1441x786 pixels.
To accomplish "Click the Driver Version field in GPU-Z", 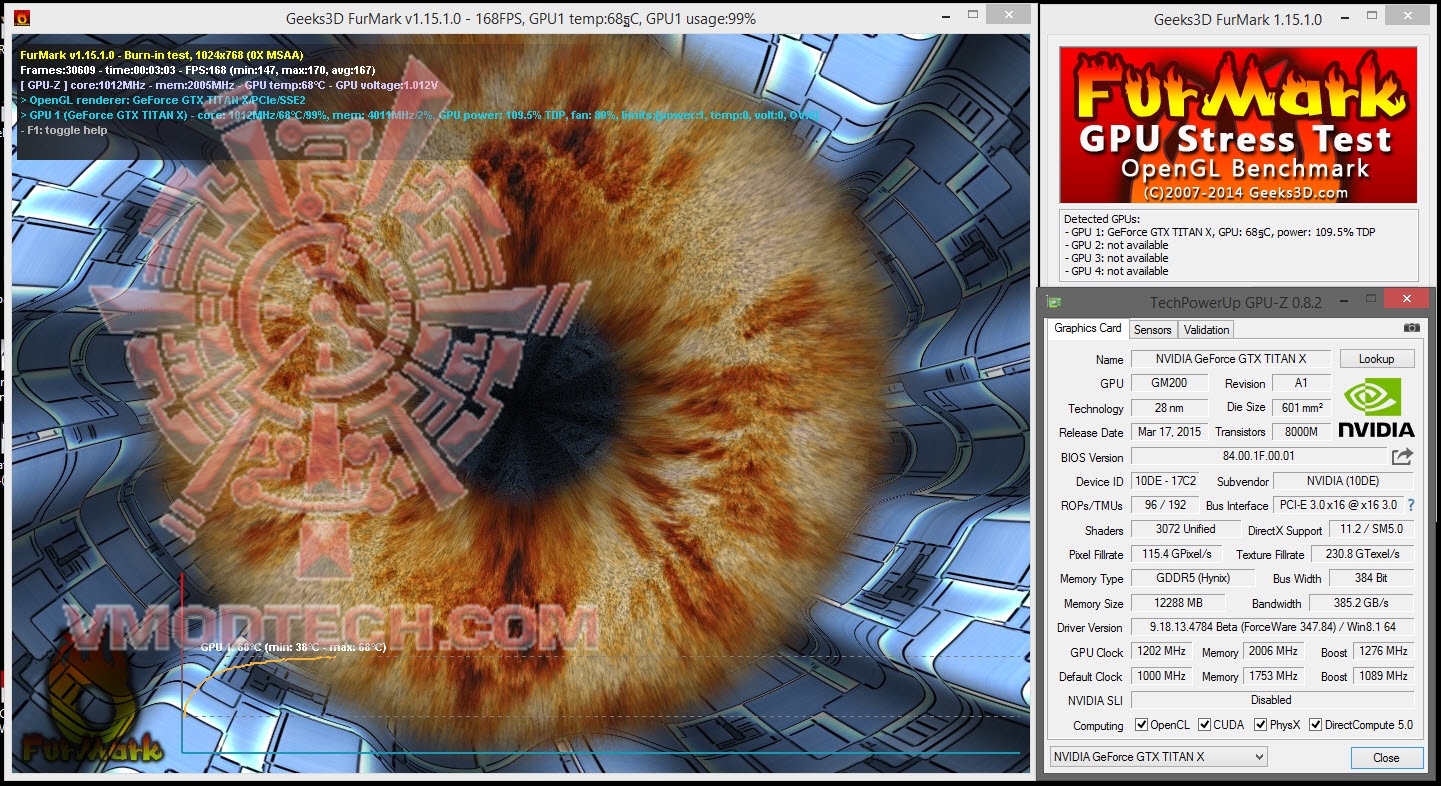I will point(1273,628).
